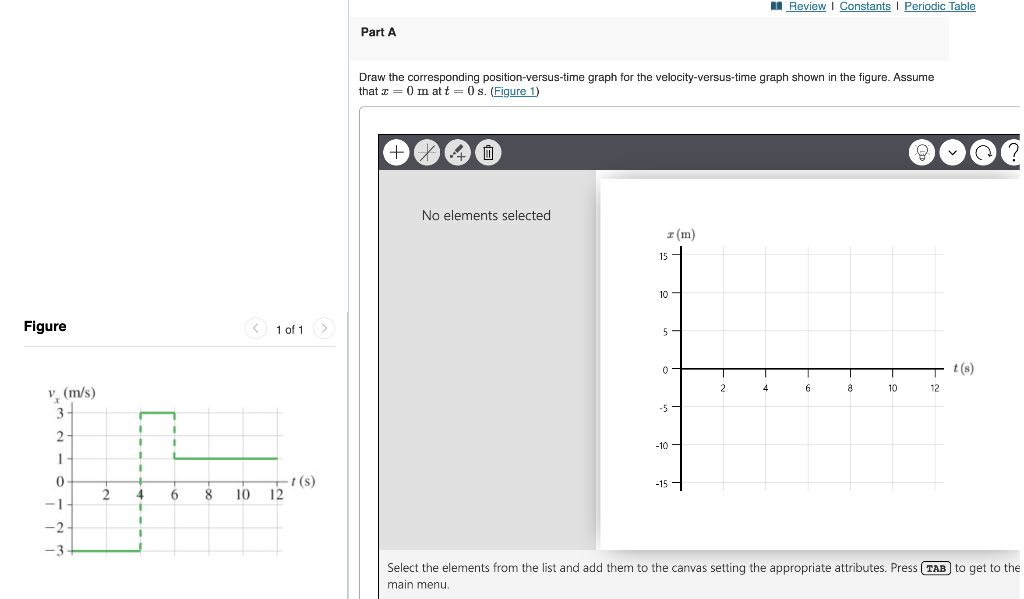Go to next figure arrow
Screen dimensions: 1024x599
coord(324,328)
